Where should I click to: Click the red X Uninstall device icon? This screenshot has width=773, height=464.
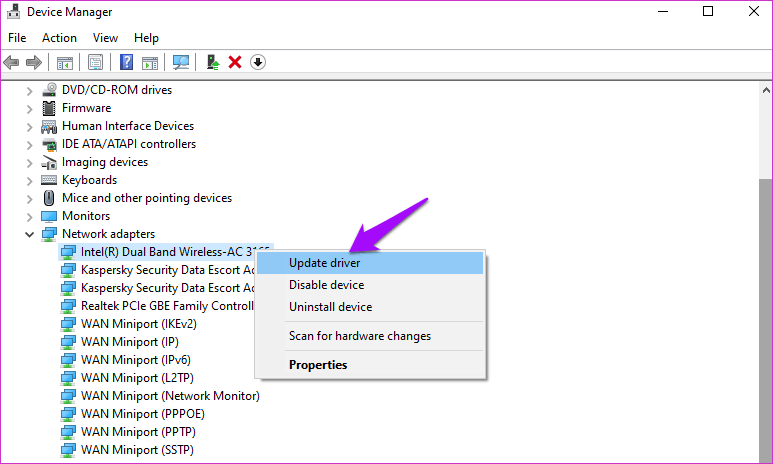235,62
